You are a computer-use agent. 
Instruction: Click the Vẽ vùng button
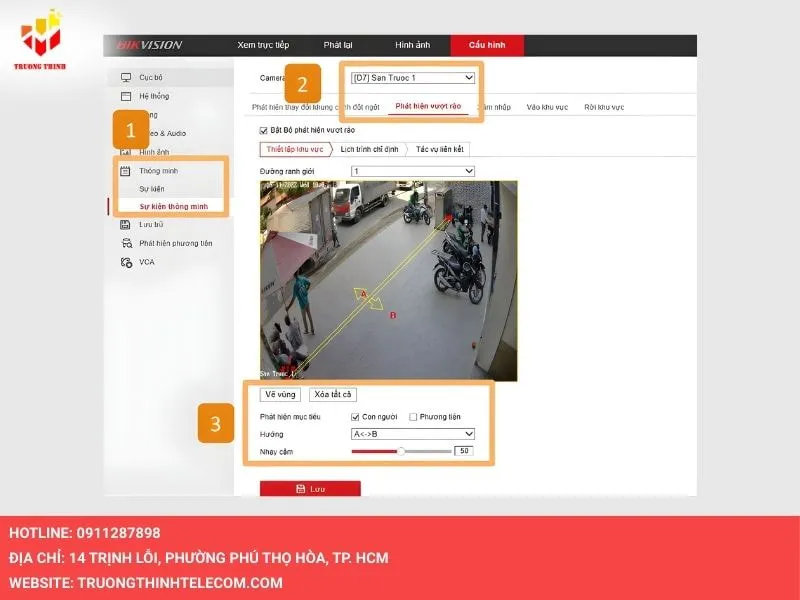click(x=280, y=395)
